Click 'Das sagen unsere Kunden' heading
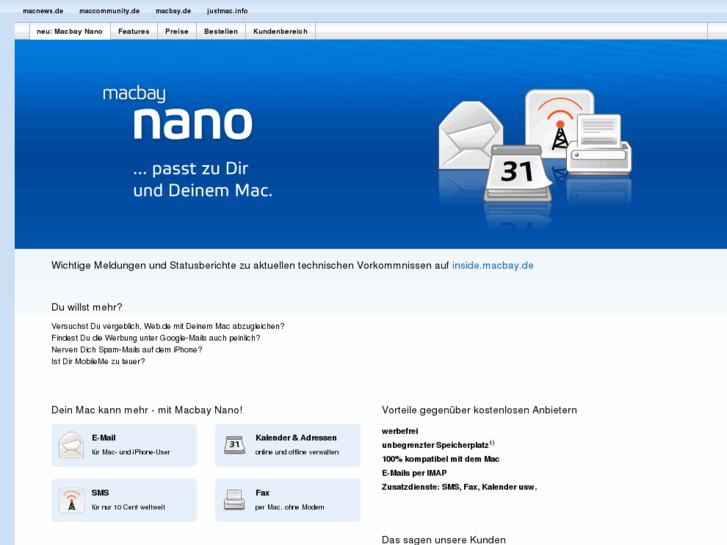Image resolution: width=727 pixels, height=545 pixels. pyautogui.click(x=443, y=540)
